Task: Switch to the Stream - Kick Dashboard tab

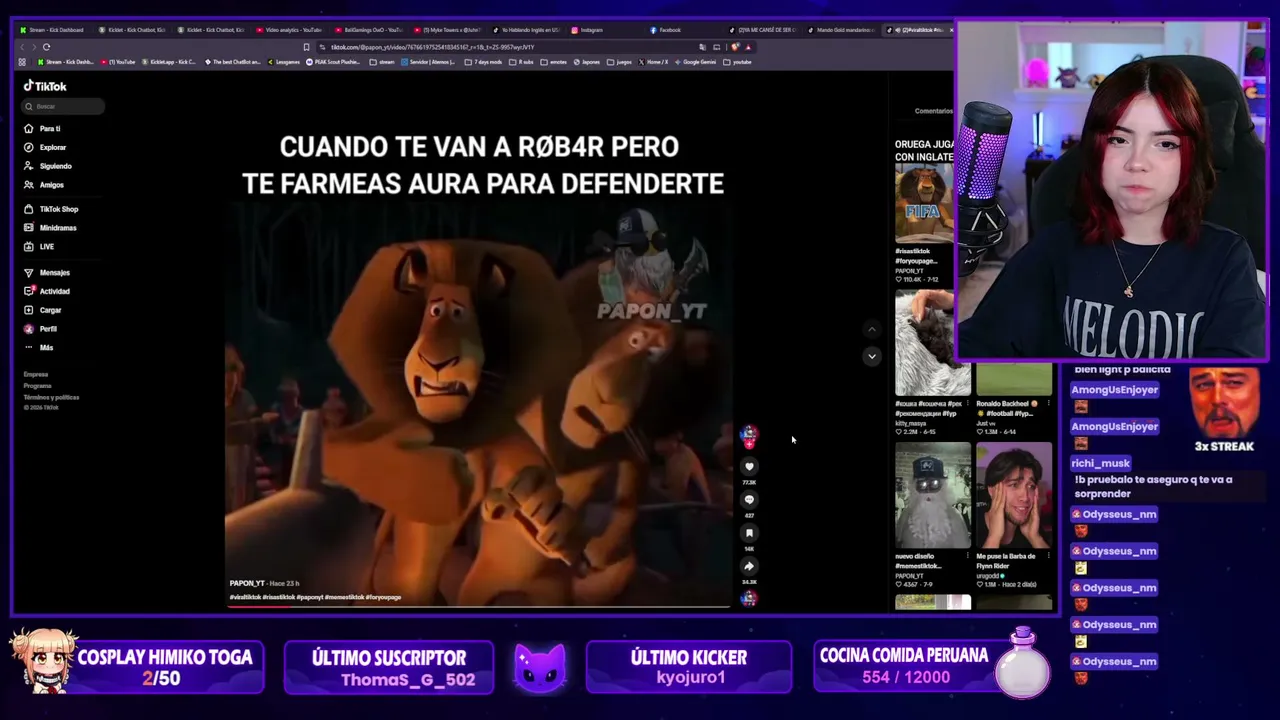Action: tap(53, 30)
